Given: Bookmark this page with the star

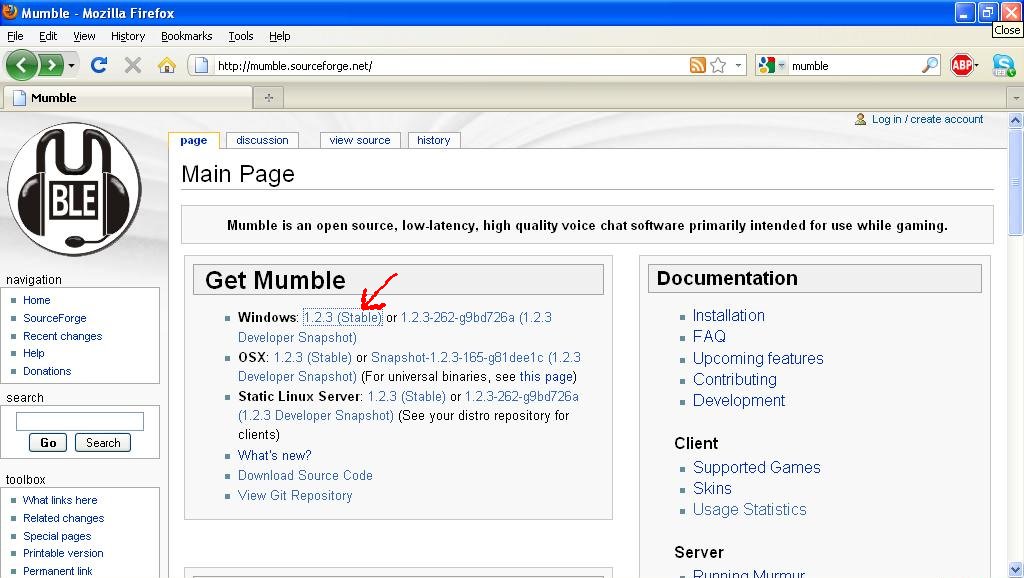Looking at the screenshot, I should 718,65.
